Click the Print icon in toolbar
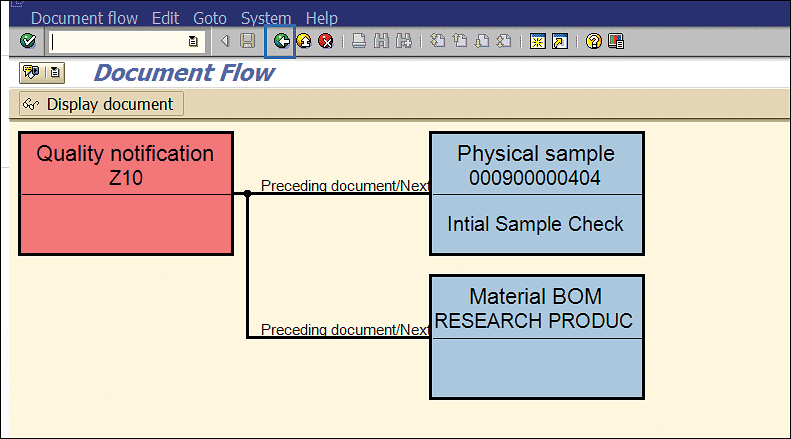Image resolution: width=791 pixels, height=439 pixels. coord(359,41)
